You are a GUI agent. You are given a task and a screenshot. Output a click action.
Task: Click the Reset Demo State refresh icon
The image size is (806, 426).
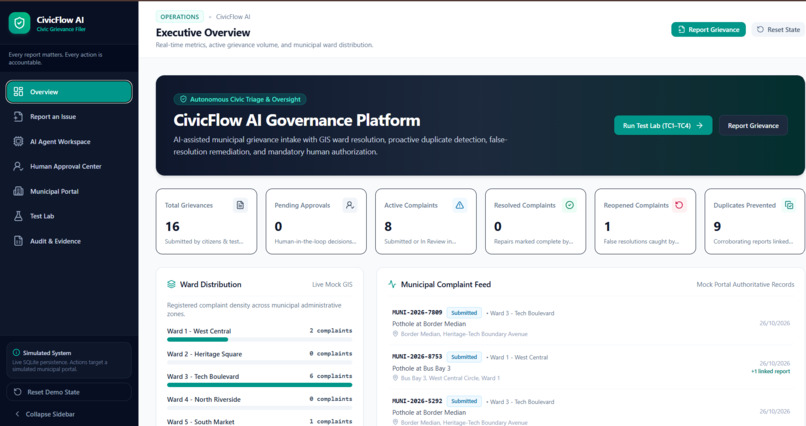tap(17, 392)
